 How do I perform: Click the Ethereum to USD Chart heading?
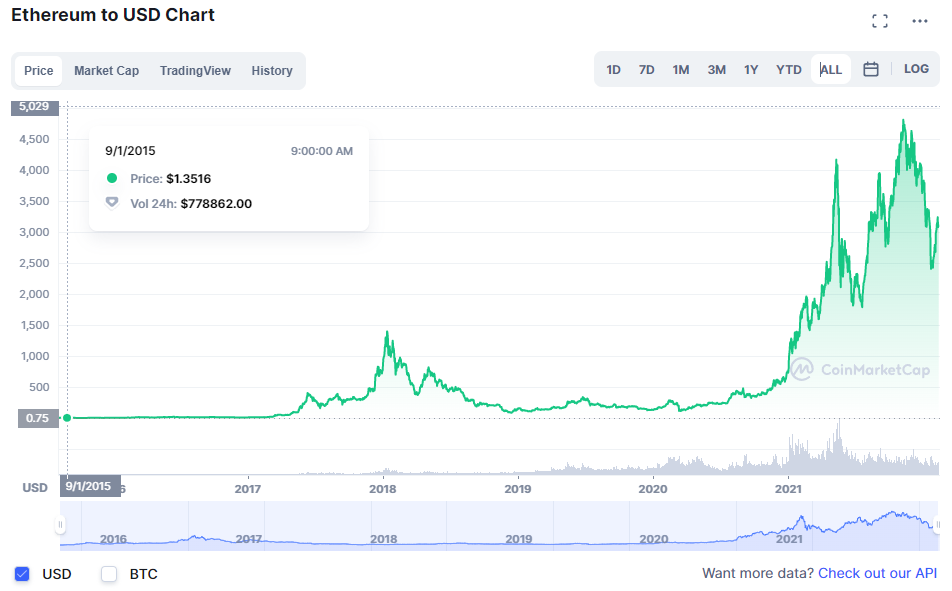pyautogui.click(x=113, y=15)
